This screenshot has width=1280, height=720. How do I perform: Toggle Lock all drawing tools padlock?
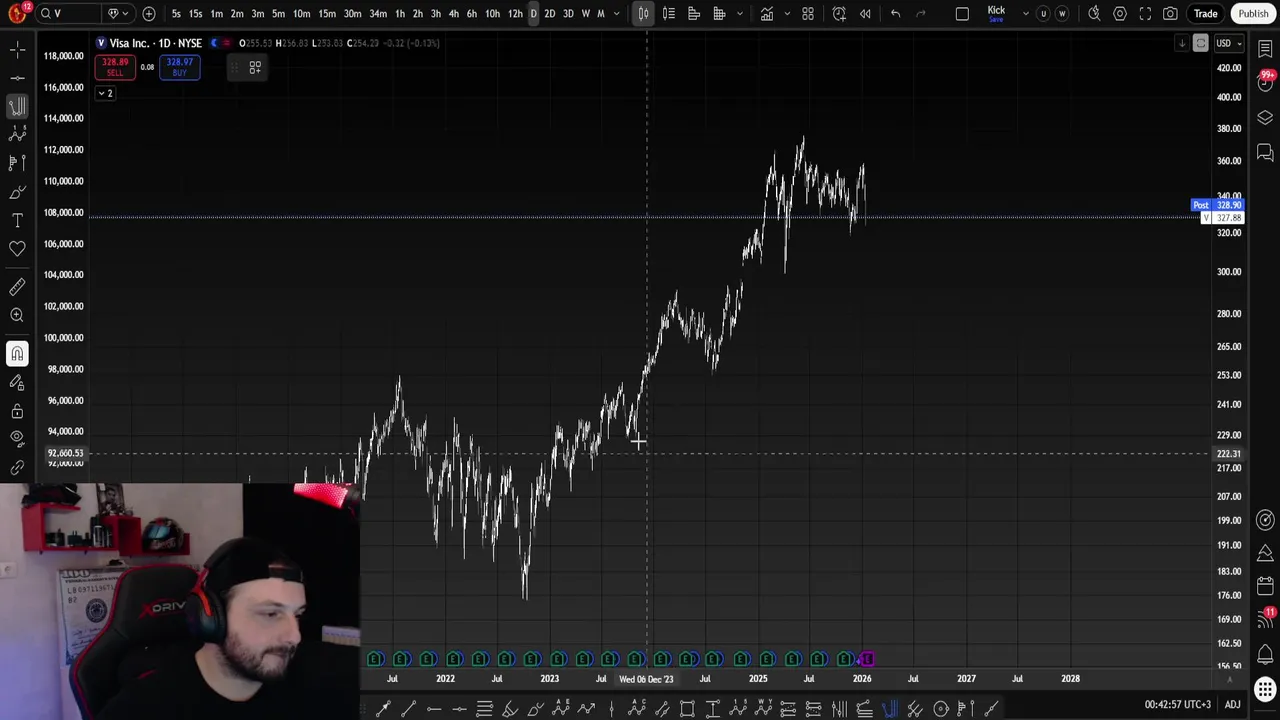click(17, 411)
